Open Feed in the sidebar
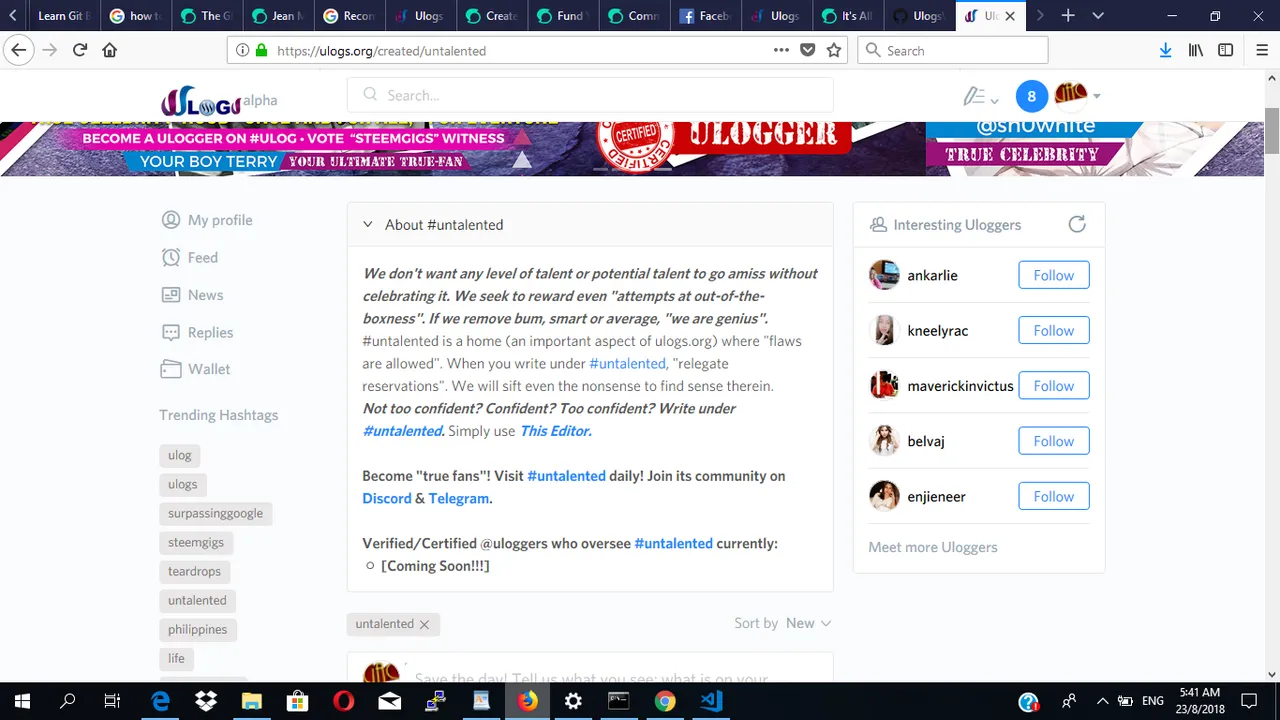Image resolution: width=1280 pixels, height=720 pixels. point(190,257)
